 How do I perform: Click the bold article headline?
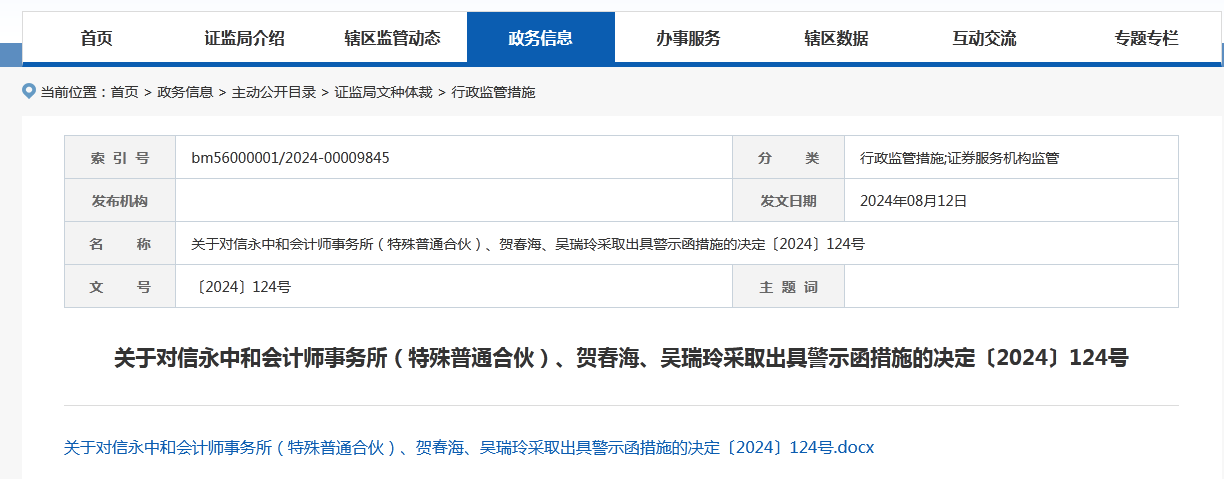click(621, 358)
